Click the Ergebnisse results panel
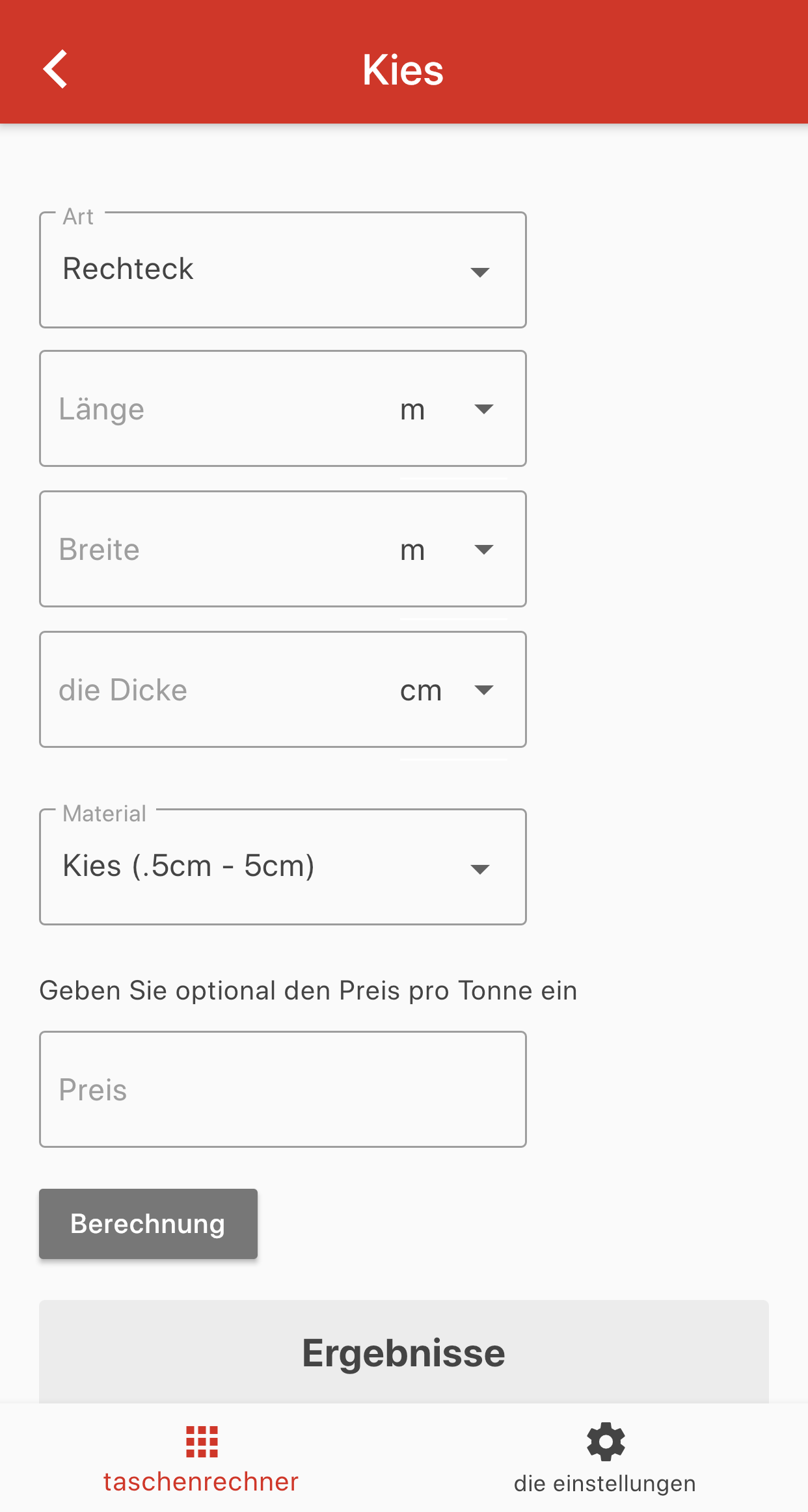 click(404, 1352)
